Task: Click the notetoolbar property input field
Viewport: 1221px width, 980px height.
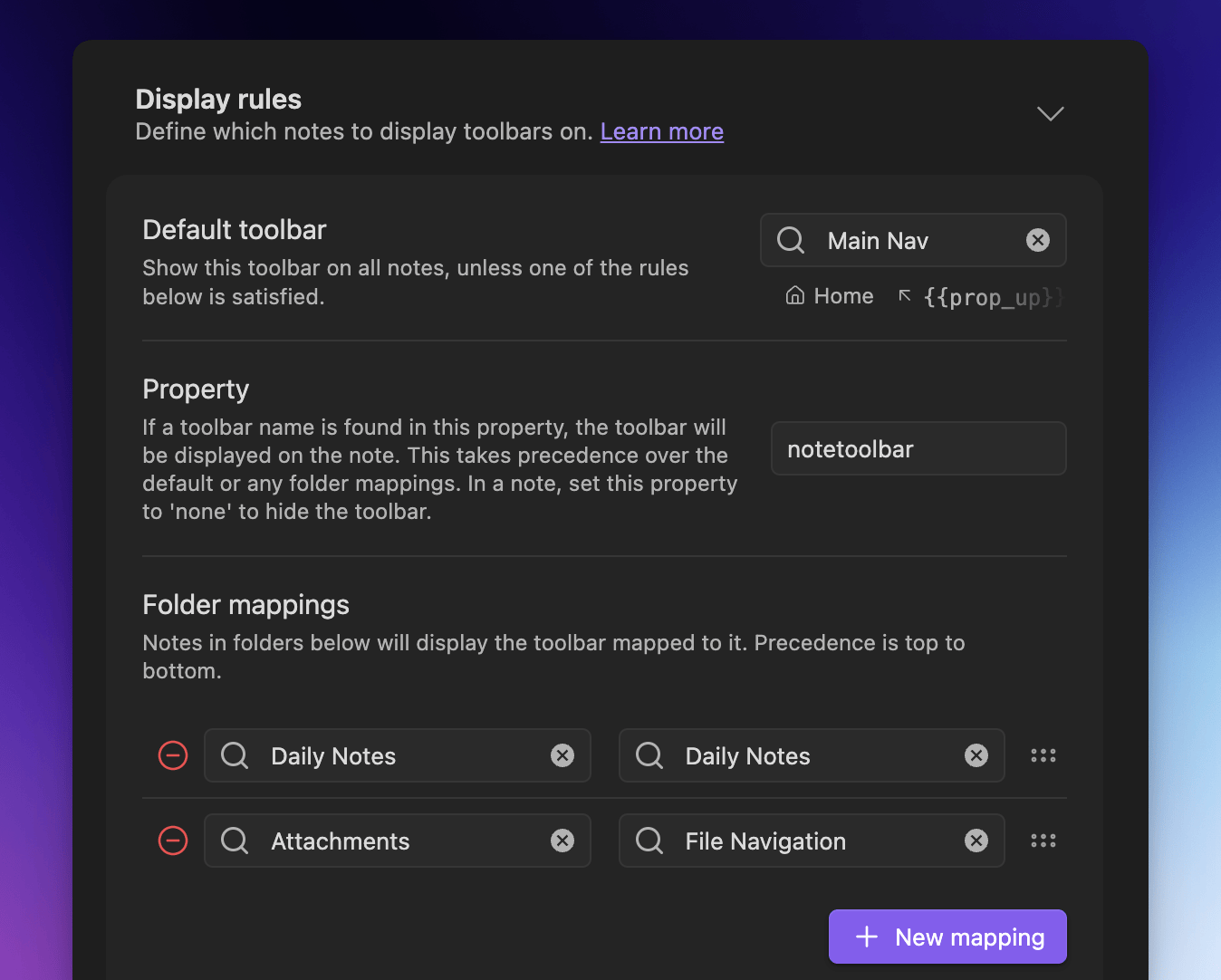Action: tap(918, 448)
